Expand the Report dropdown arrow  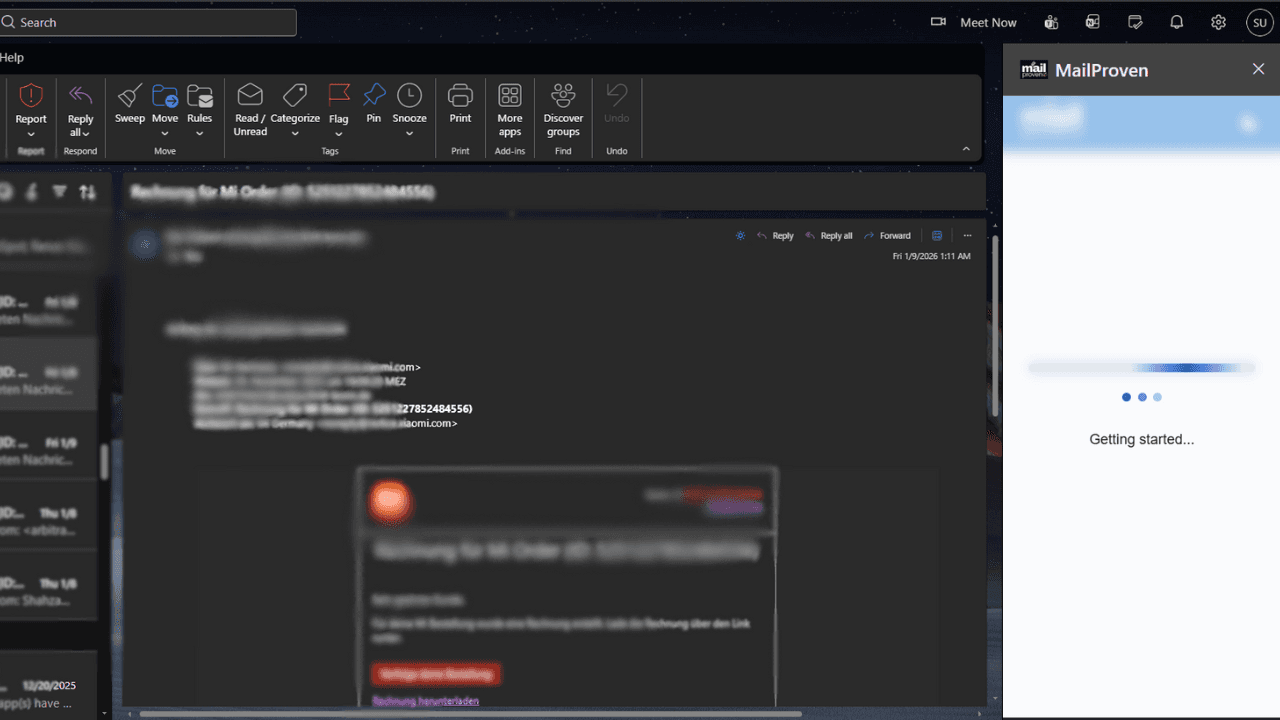pyautogui.click(x=31, y=134)
